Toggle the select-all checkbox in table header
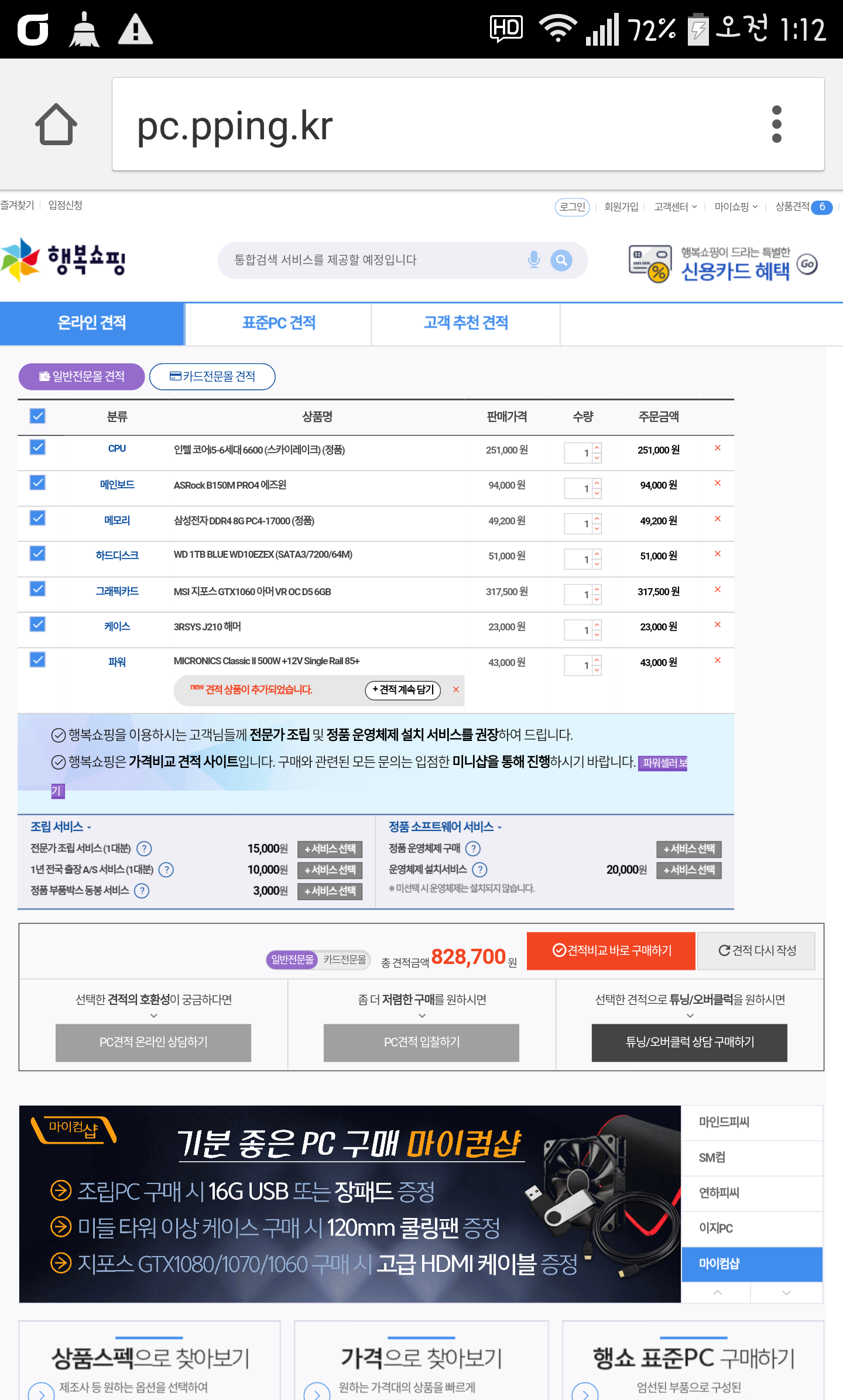 pyautogui.click(x=37, y=416)
